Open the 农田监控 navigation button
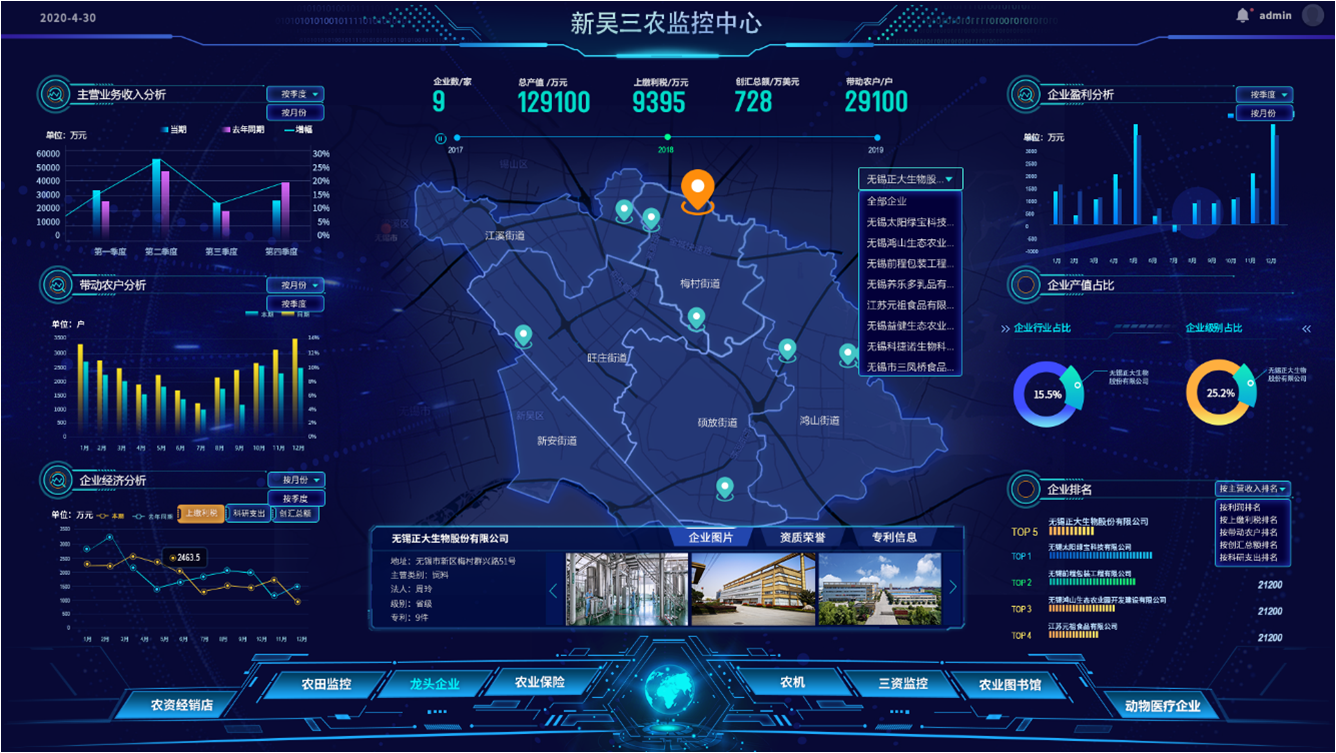 pos(326,684)
